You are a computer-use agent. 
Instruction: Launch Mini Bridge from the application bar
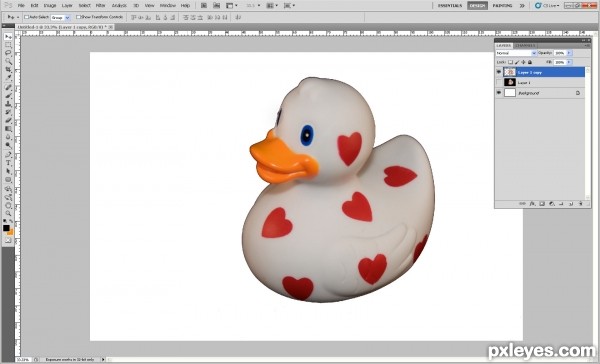[x=217, y=5]
